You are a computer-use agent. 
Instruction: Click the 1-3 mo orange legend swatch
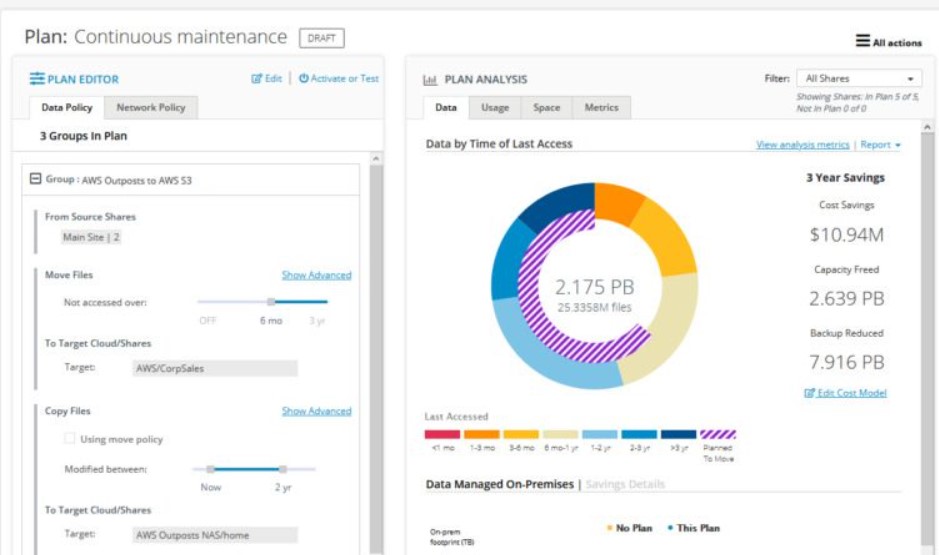click(x=481, y=434)
